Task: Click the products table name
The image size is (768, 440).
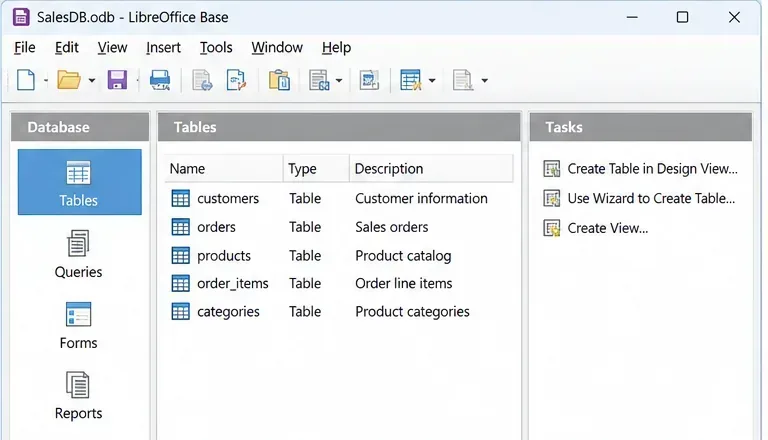Action: pos(224,255)
